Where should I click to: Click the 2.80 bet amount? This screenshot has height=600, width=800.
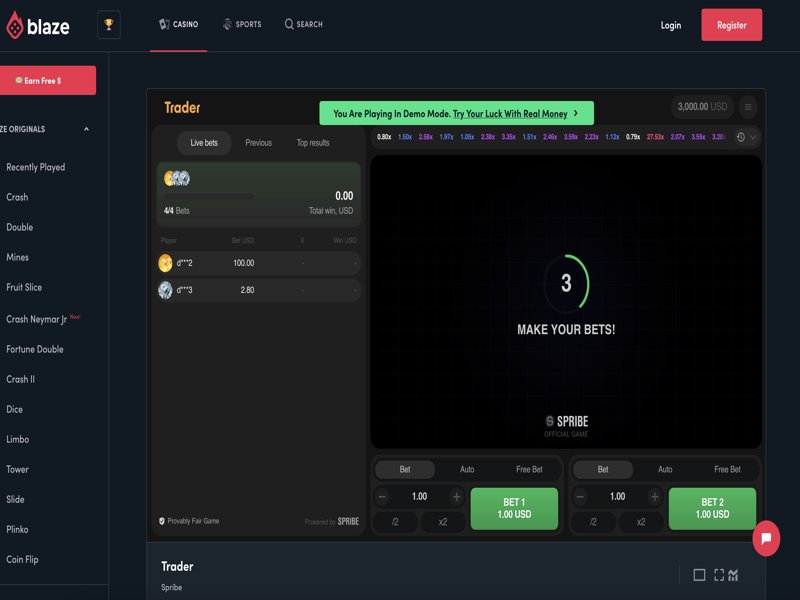click(x=247, y=290)
